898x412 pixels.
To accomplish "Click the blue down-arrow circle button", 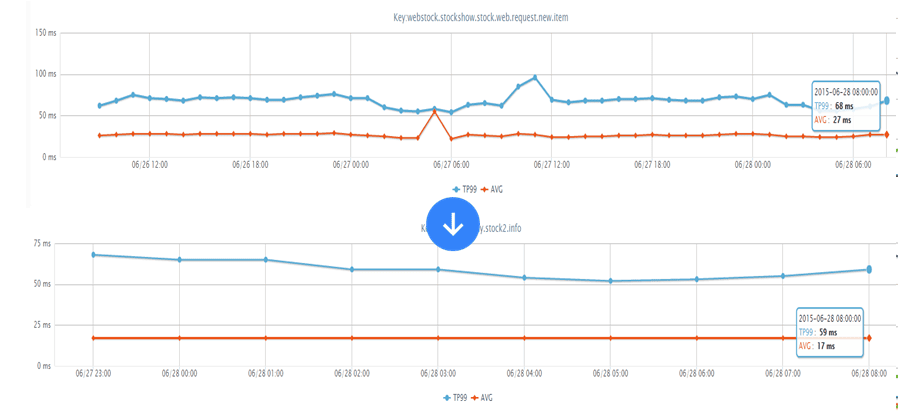I will tap(452, 224).
